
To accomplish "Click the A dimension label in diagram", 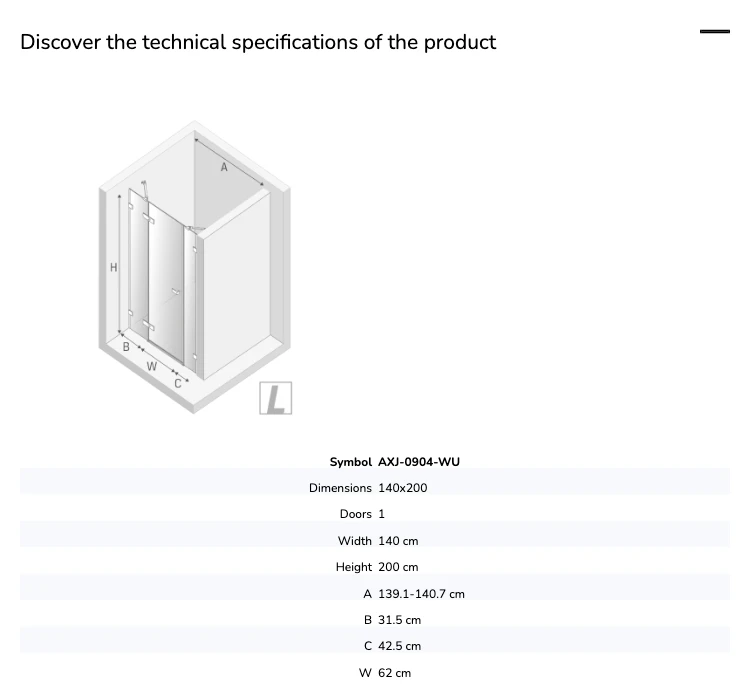I will [x=224, y=167].
